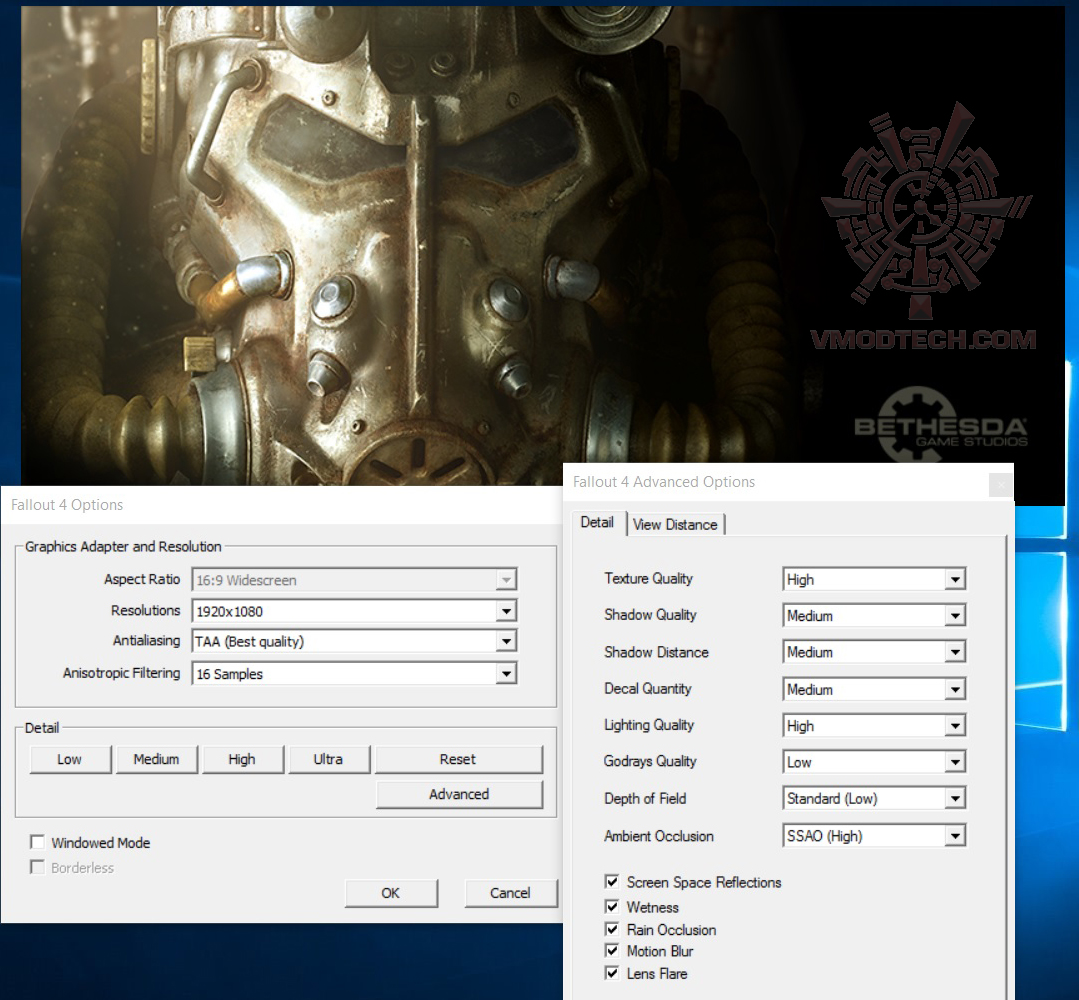Tick the Borderless checkbox
The image size is (1079, 1000).
coord(37,867)
